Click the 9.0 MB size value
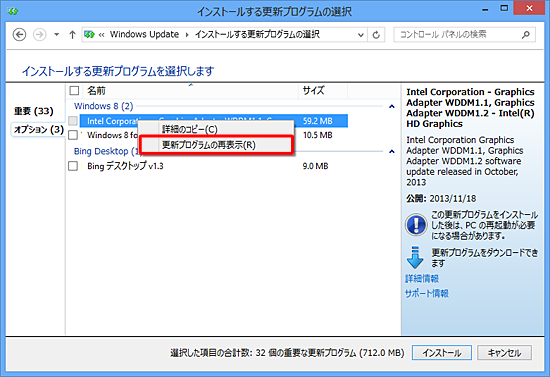550x377 pixels. (x=315, y=166)
